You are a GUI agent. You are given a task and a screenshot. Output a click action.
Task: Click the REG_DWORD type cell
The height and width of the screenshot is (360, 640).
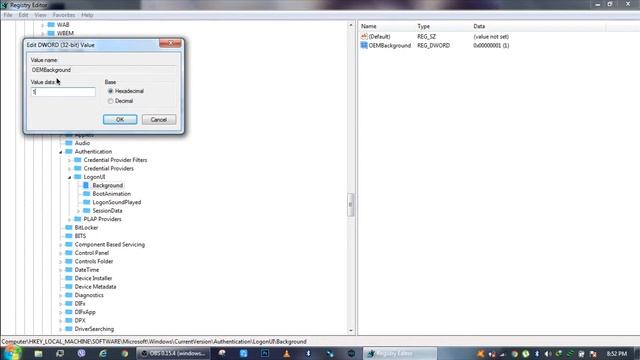tap(433, 46)
